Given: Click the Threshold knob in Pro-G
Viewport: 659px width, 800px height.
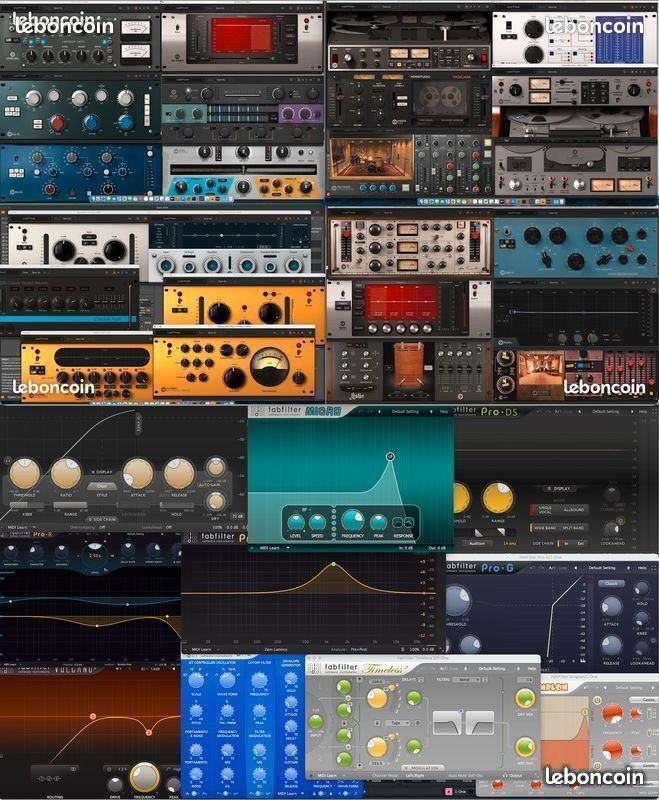Looking at the screenshot, I should pos(458,600).
